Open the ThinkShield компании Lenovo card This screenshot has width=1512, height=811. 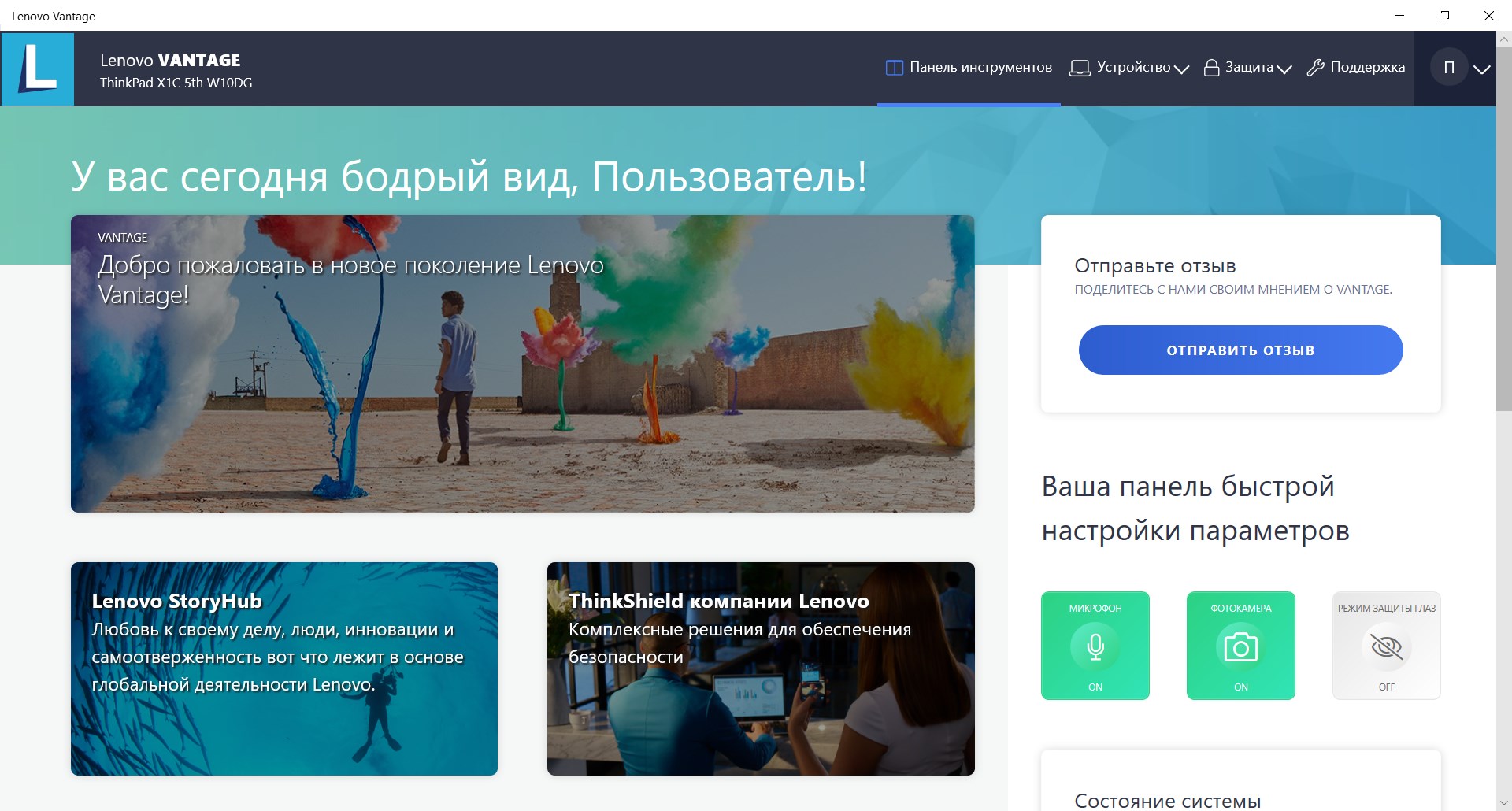click(761, 668)
